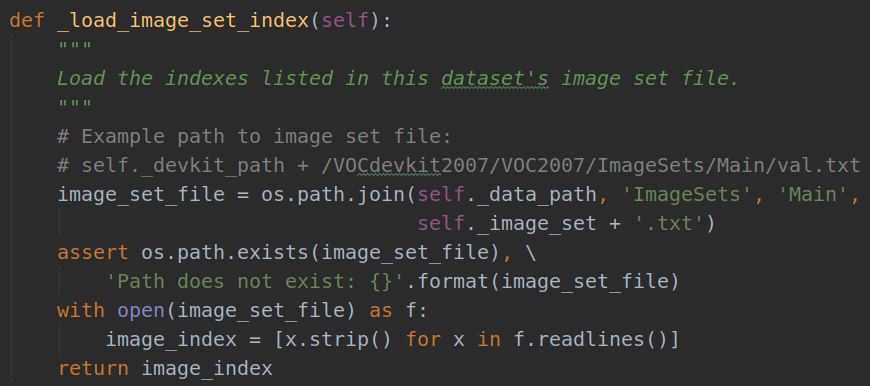Click the 'self' parameter in the function signature
This screenshot has width=870, height=386.
[x=345, y=21]
